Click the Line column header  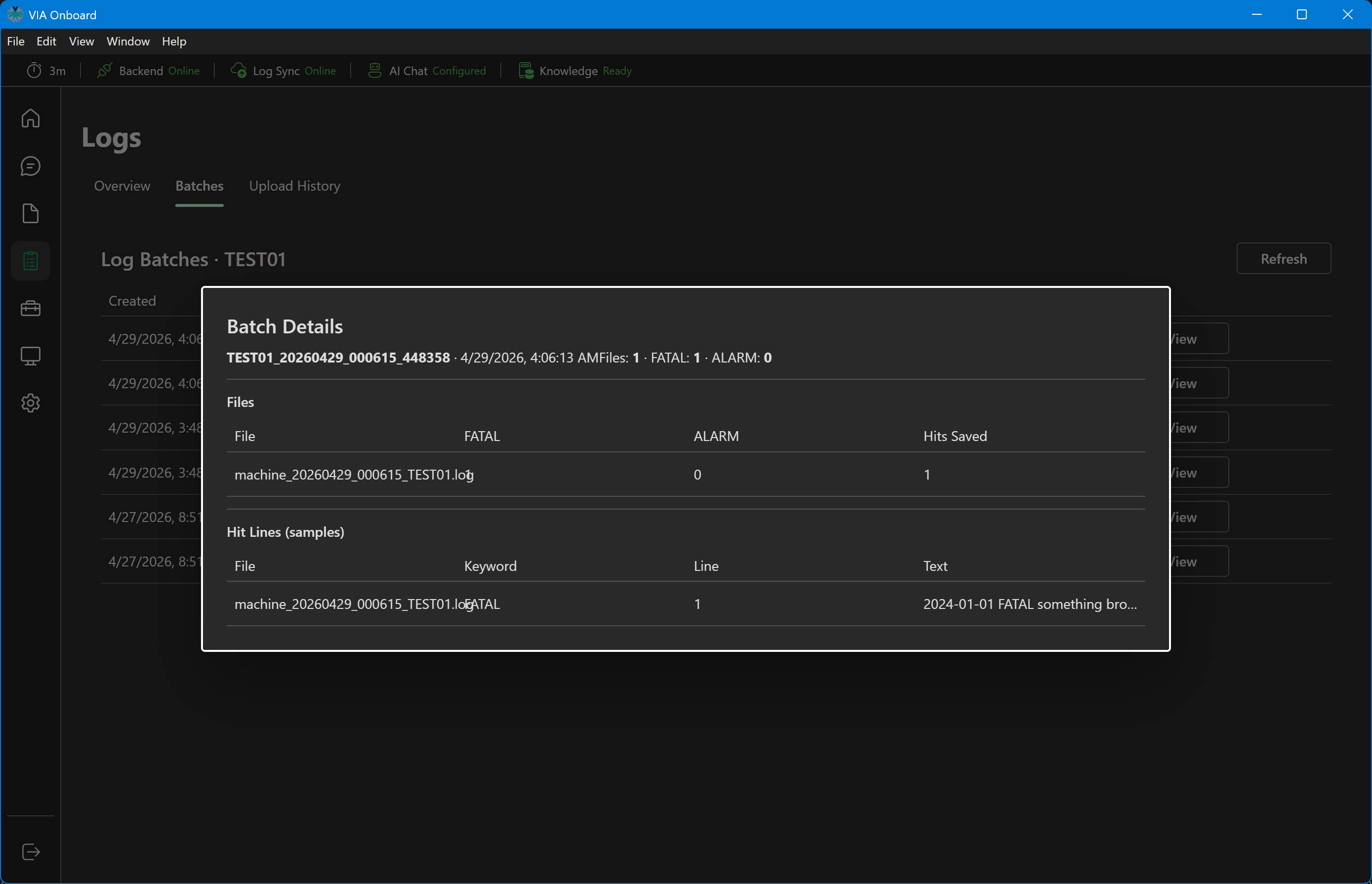point(706,566)
